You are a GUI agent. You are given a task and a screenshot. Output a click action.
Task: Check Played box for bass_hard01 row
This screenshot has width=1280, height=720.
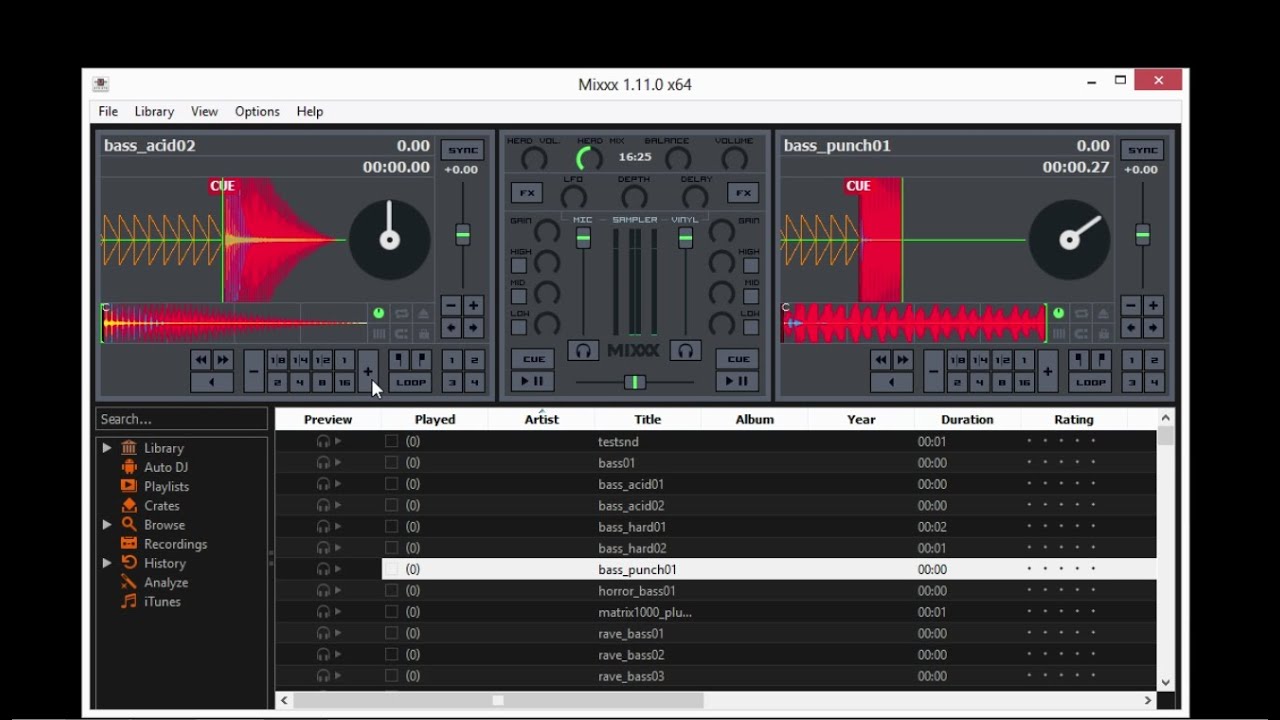pos(392,526)
